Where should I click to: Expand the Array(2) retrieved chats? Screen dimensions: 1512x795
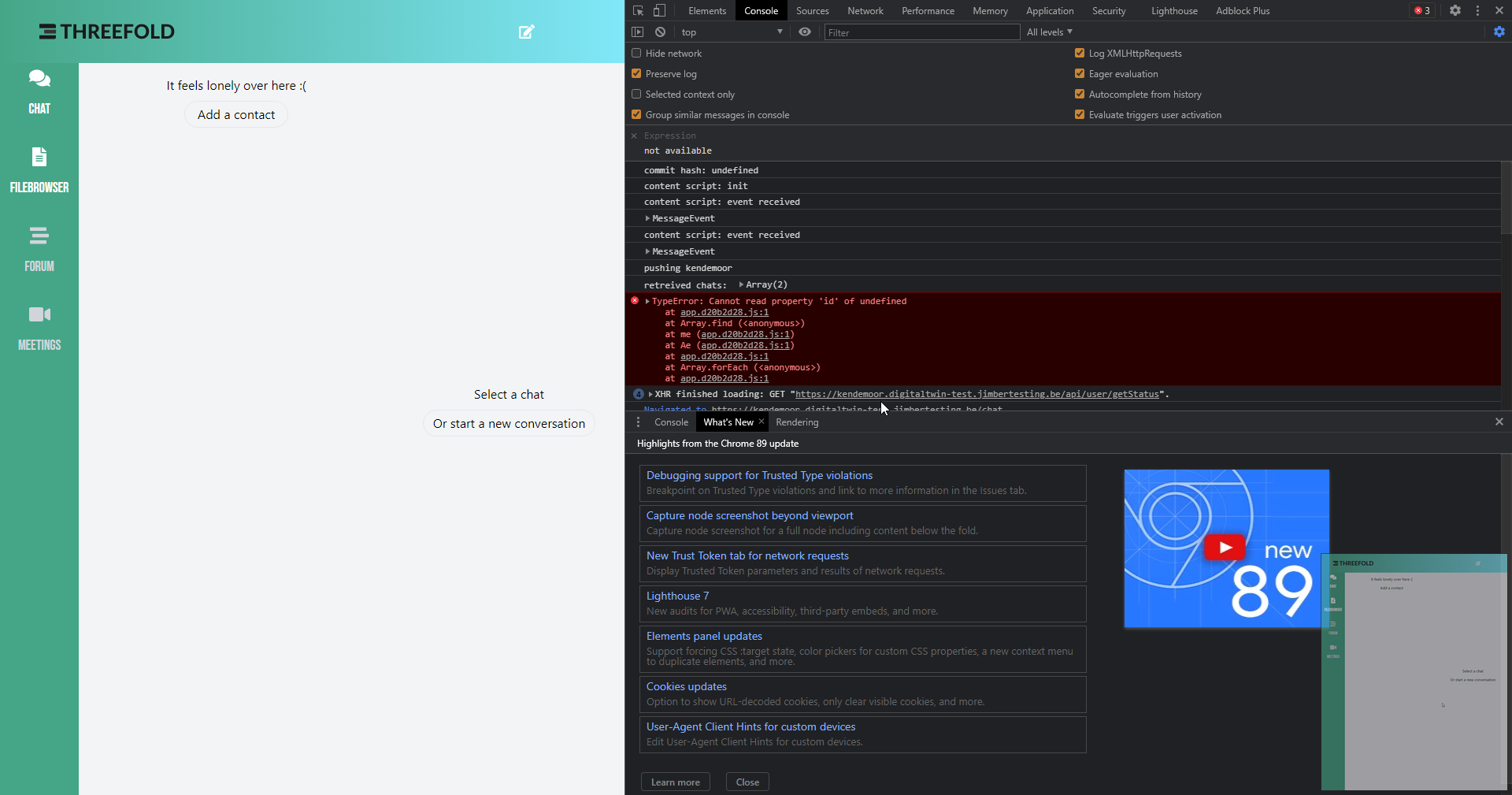tap(741, 284)
